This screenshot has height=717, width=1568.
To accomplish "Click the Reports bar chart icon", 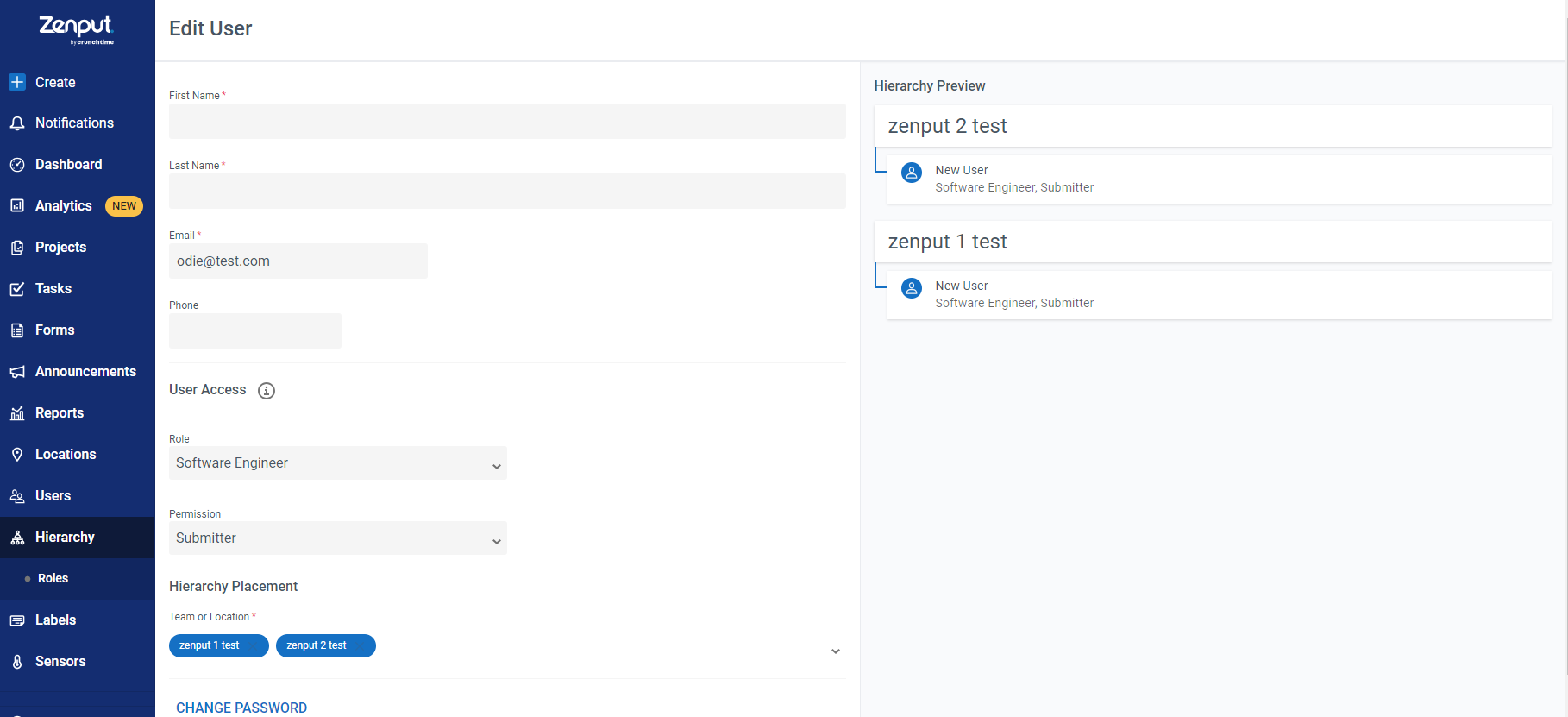I will click(x=17, y=413).
